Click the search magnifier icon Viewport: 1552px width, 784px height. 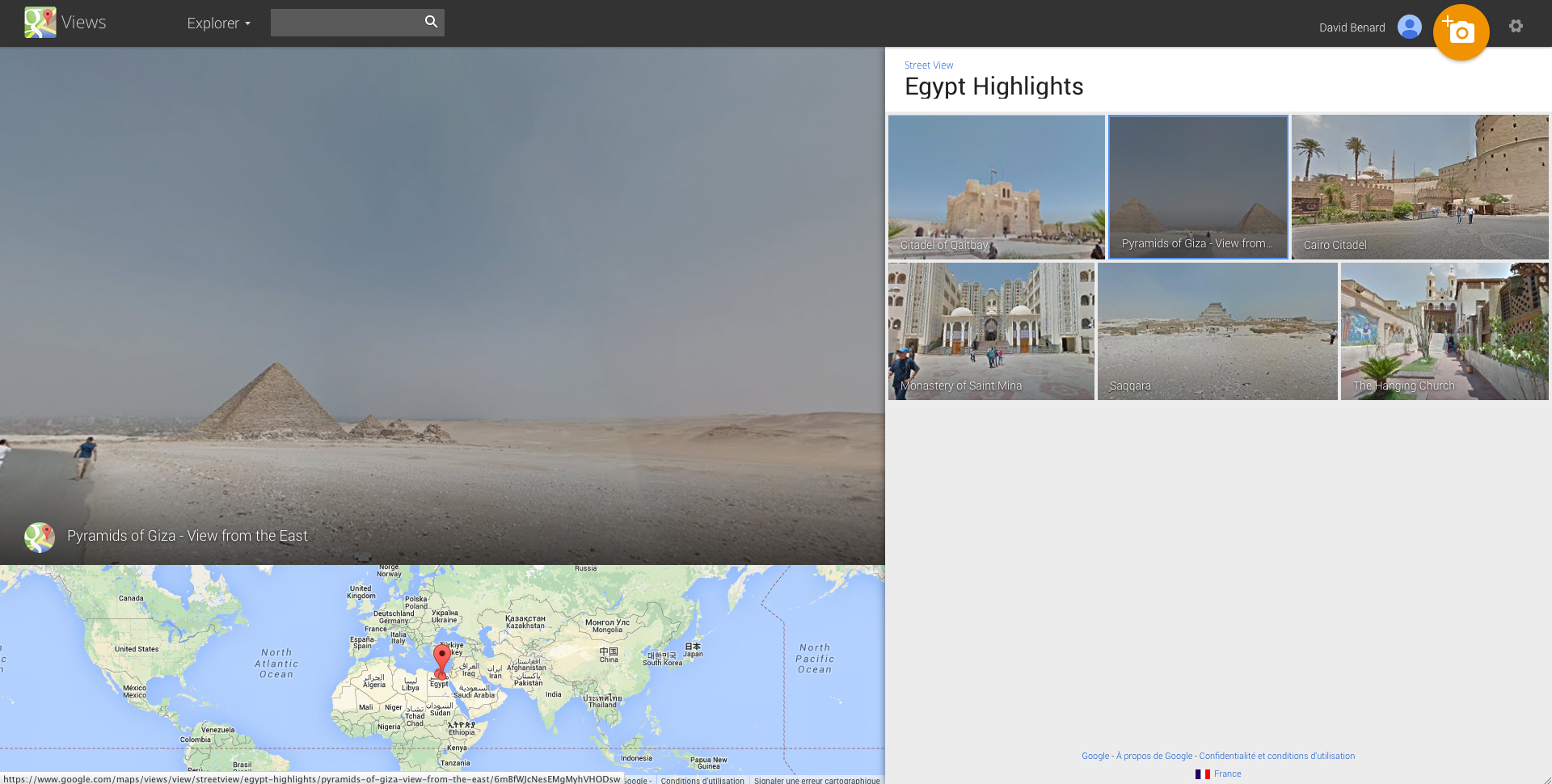coord(431,22)
